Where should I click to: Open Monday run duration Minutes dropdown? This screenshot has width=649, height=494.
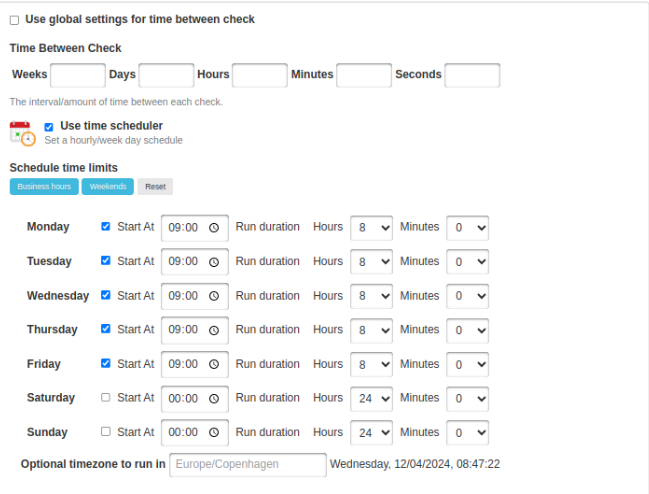pyautogui.click(x=467, y=228)
